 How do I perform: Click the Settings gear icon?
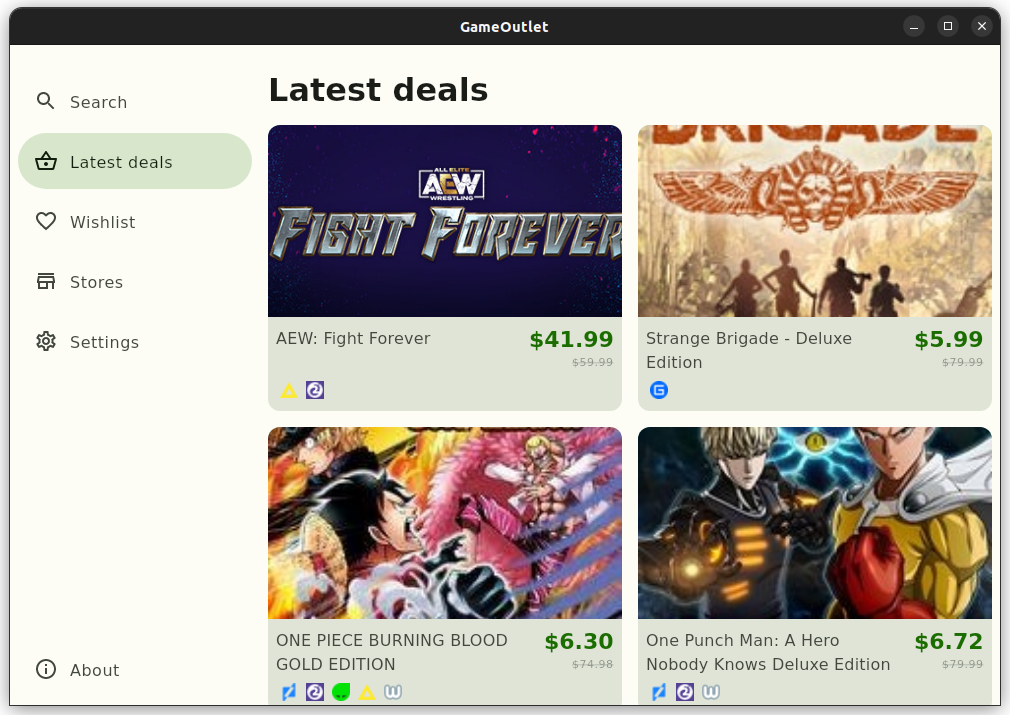tap(46, 341)
